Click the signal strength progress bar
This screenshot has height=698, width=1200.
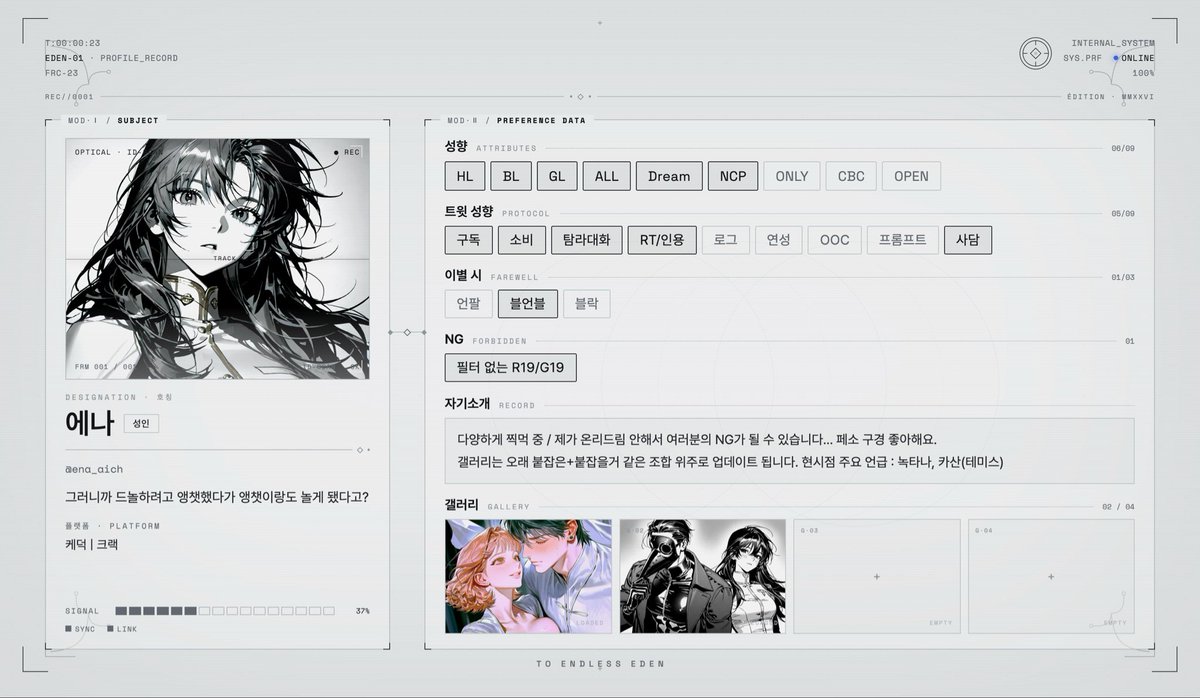coord(225,610)
